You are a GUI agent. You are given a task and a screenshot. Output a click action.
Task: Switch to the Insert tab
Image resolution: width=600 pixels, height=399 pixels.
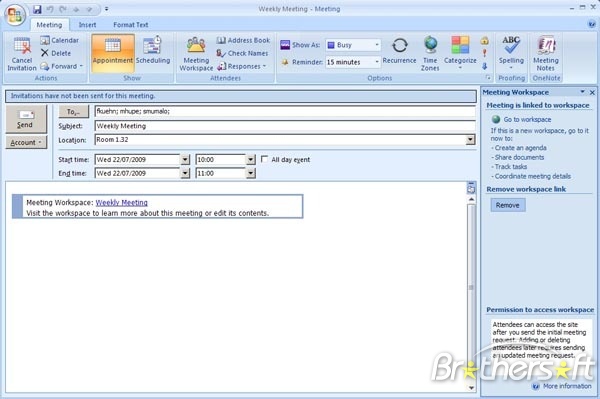click(x=87, y=24)
